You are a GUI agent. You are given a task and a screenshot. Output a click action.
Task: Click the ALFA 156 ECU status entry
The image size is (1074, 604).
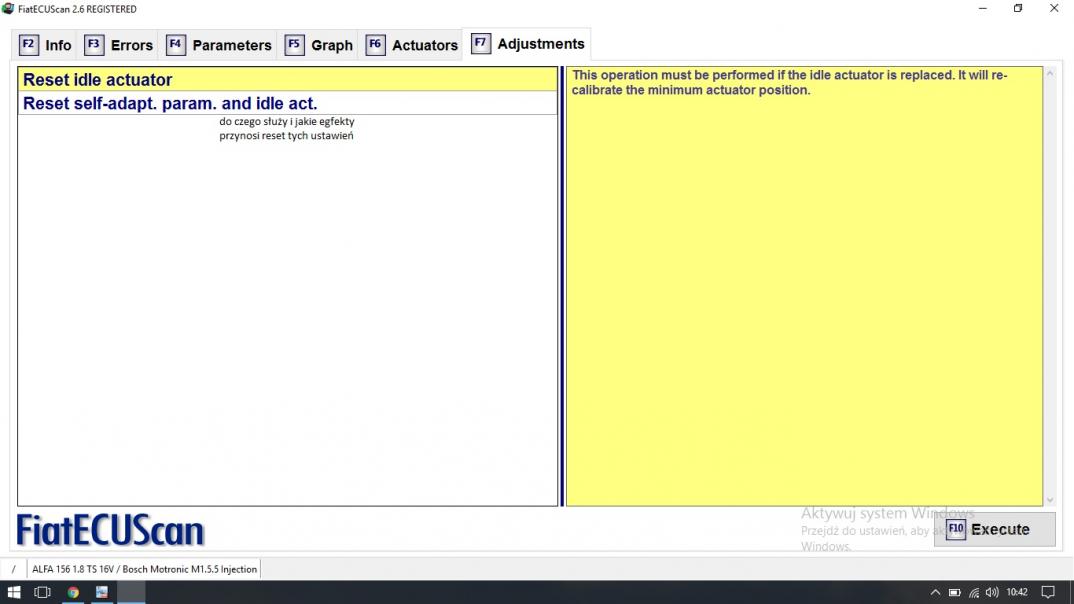(x=144, y=569)
